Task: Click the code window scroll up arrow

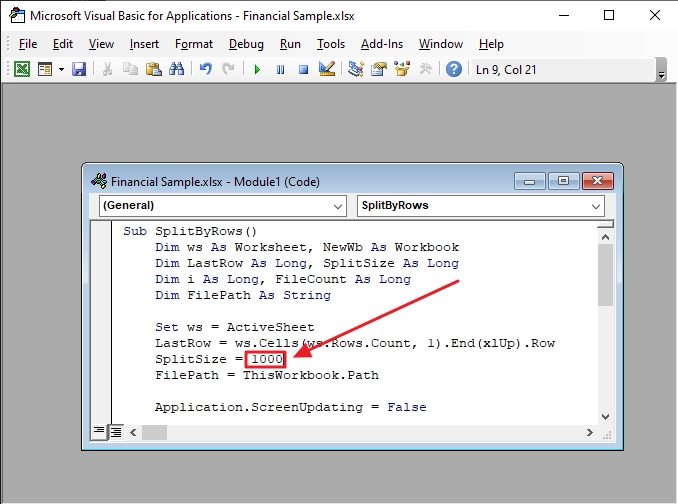Action: click(x=605, y=237)
